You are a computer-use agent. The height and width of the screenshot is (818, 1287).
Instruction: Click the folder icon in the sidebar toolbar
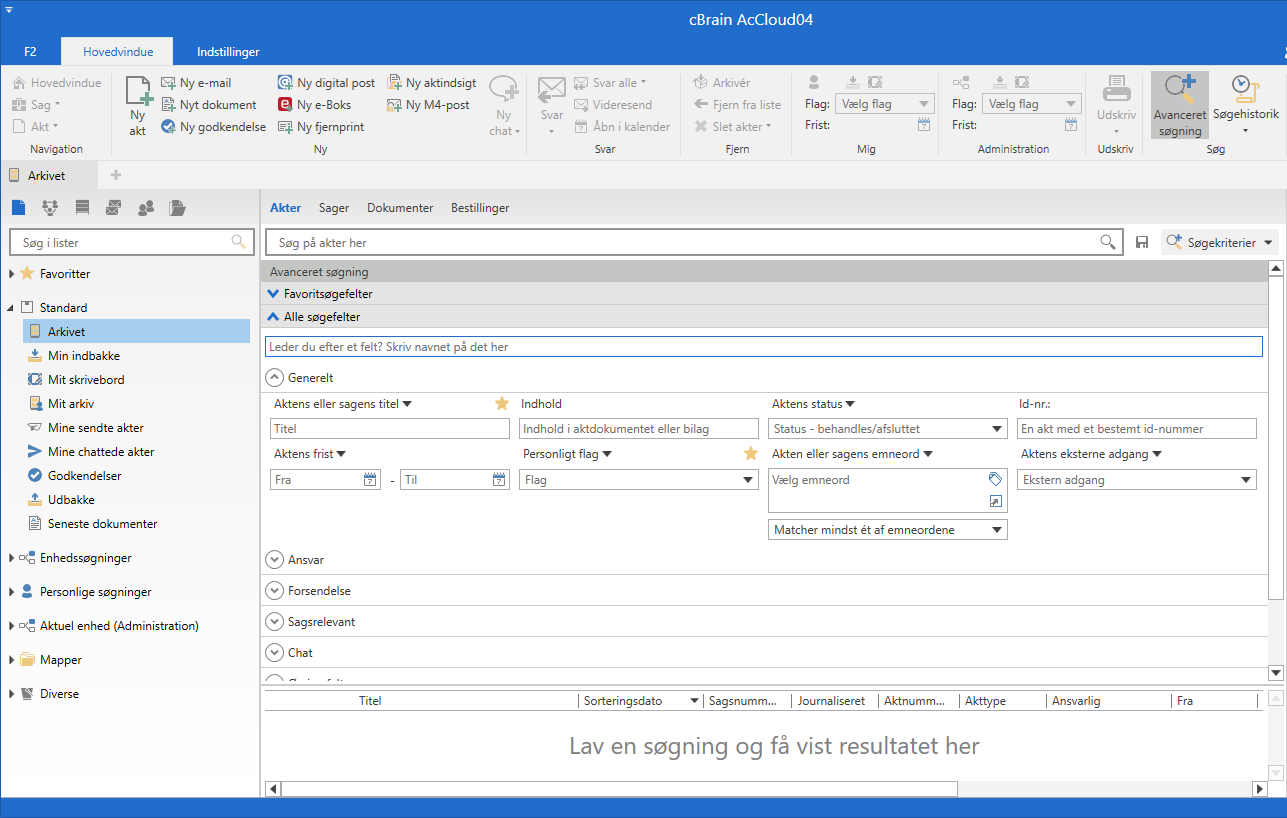click(x=178, y=208)
